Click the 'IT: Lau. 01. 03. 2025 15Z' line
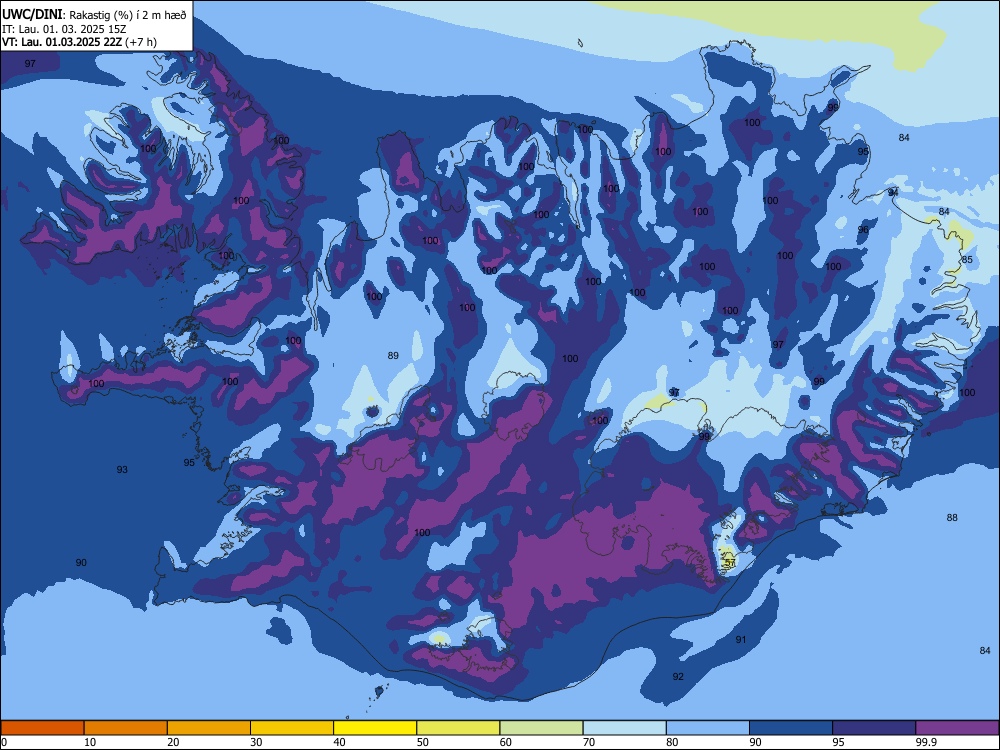Image resolution: width=1000 pixels, height=750 pixels. tap(64, 29)
